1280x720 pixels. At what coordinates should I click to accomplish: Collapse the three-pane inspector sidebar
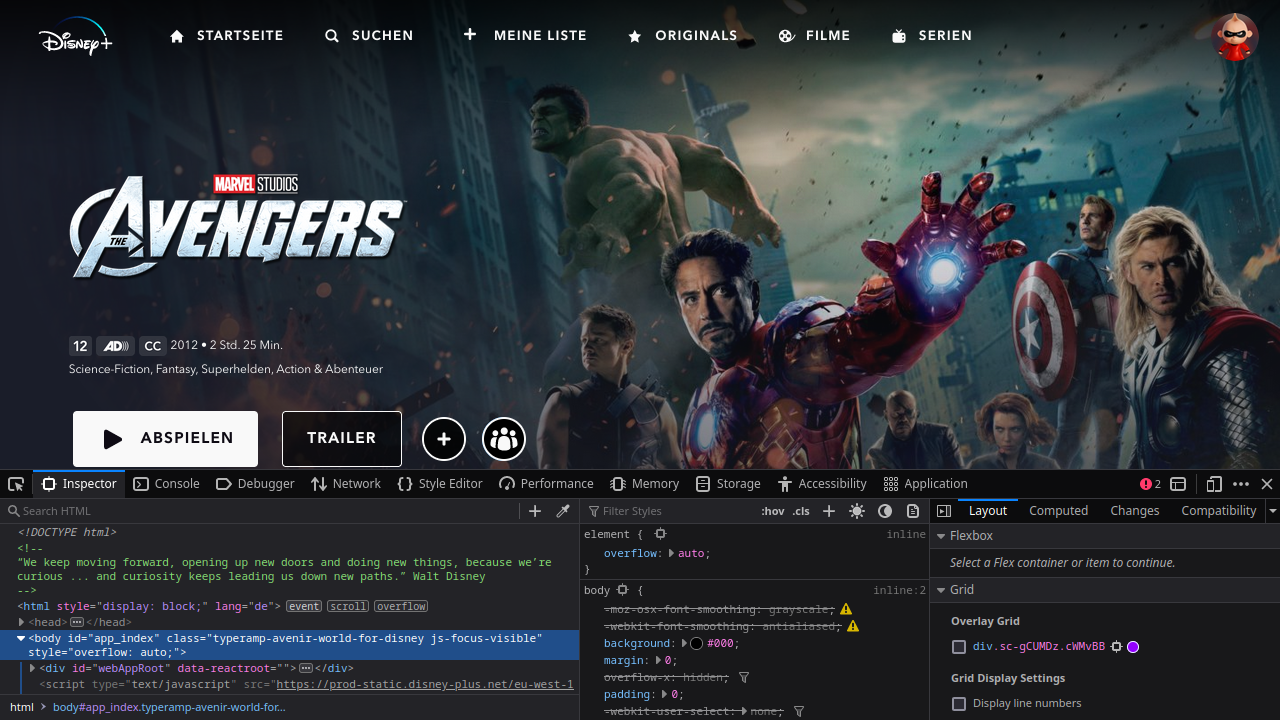point(943,511)
